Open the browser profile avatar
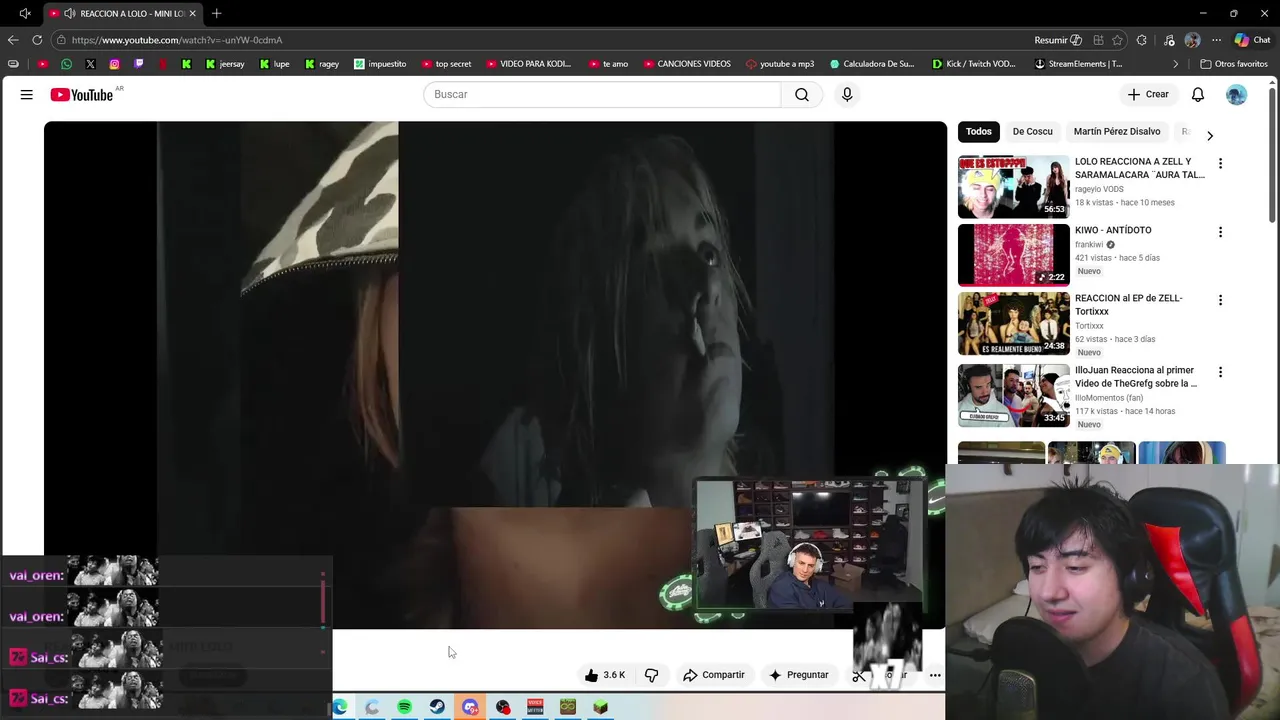Screen dimensions: 1280x720 (1192, 40)
